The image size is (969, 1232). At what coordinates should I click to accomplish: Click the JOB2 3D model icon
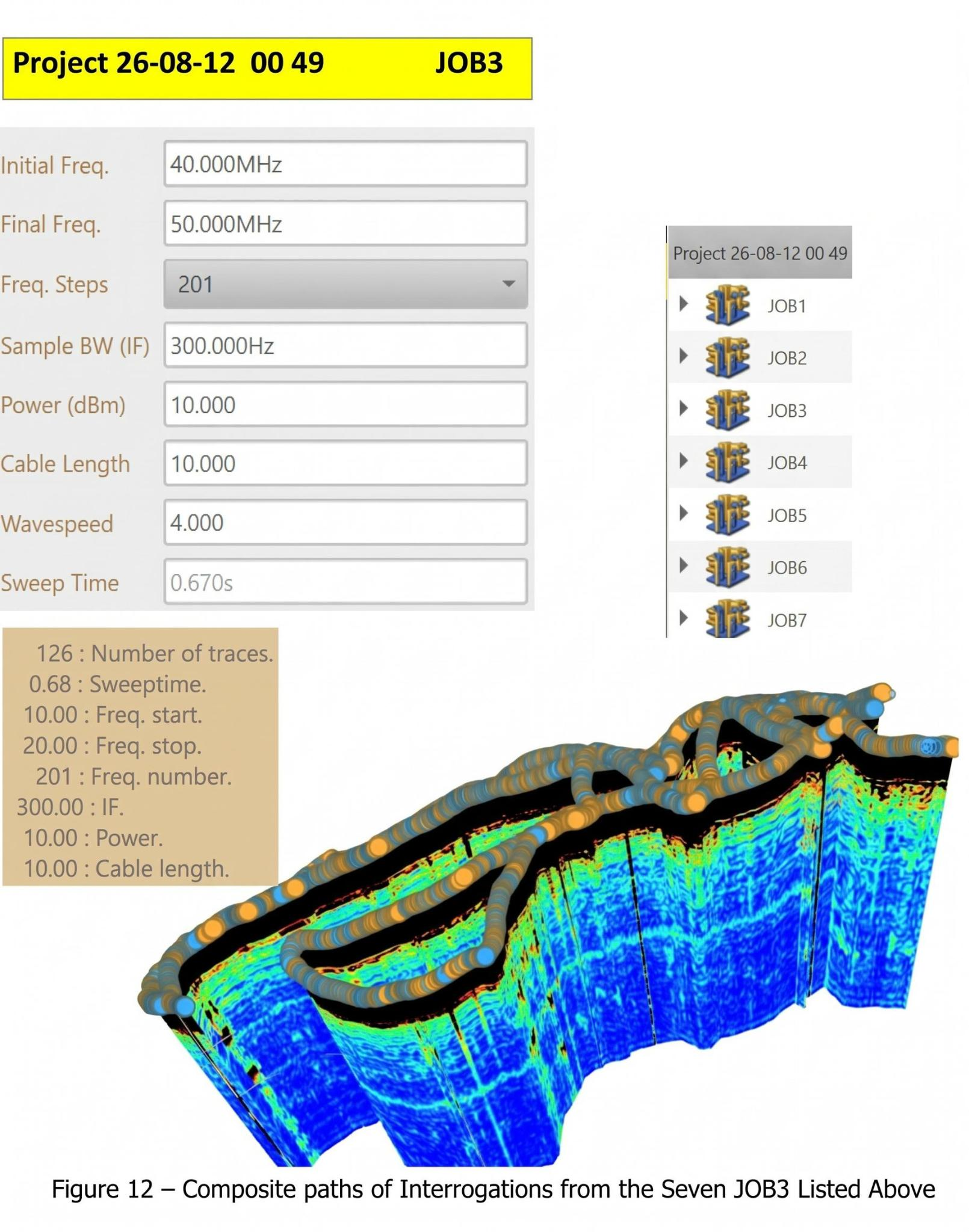(728, 357)
